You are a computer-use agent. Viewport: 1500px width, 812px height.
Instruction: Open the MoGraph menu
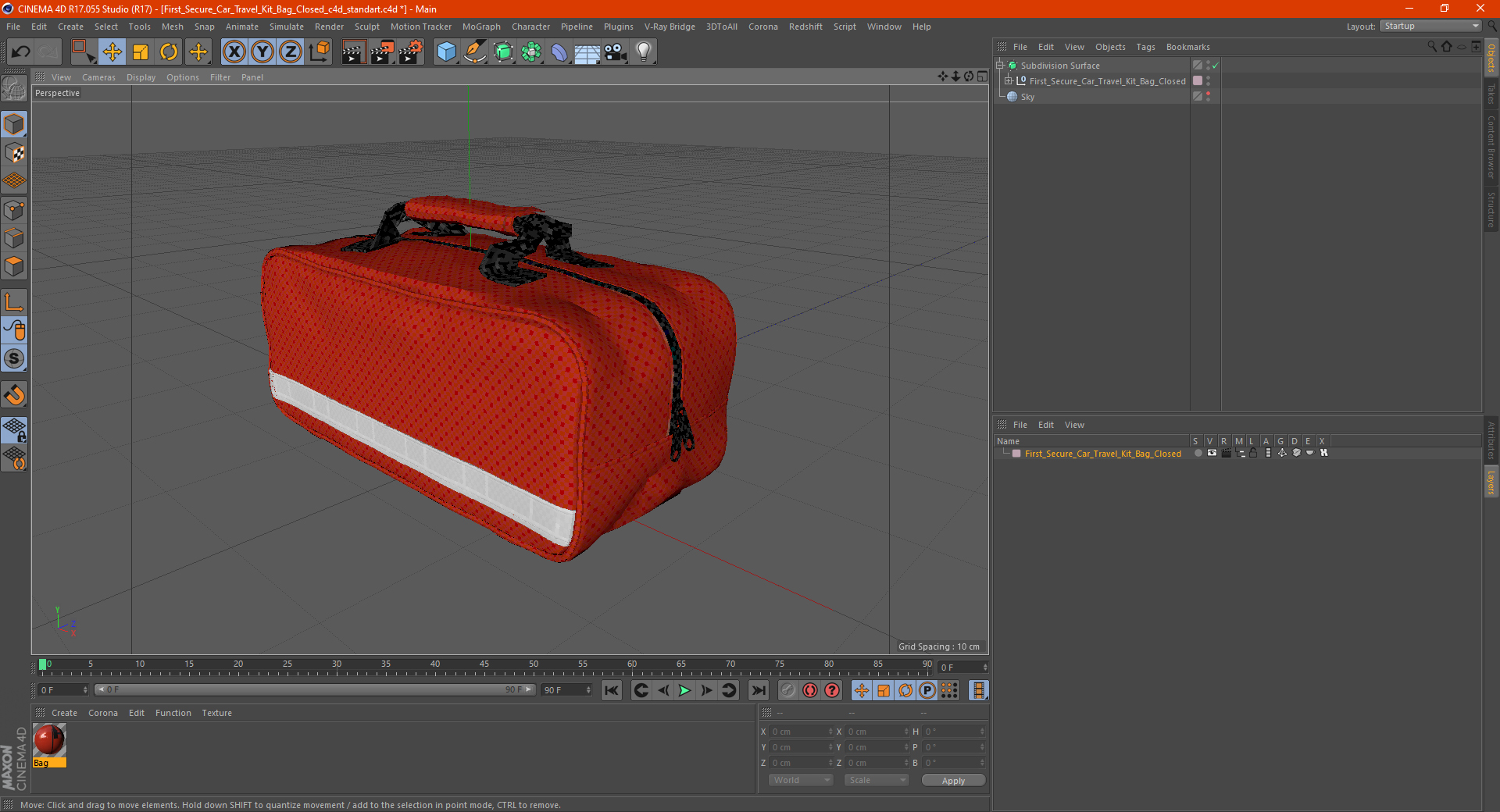point(481,27)
